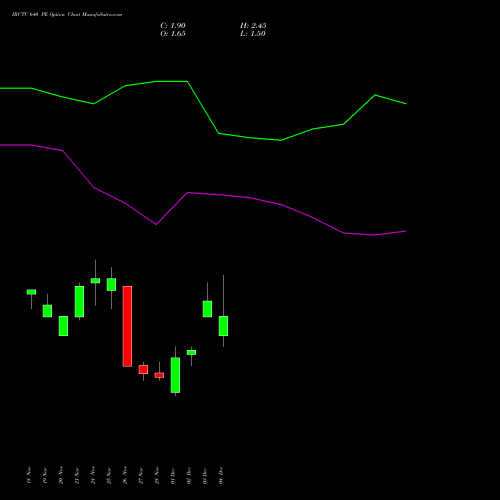Select the small red candlestick on 28 Nov
Viewport: 500px width, 500px height.
[159, 375]
